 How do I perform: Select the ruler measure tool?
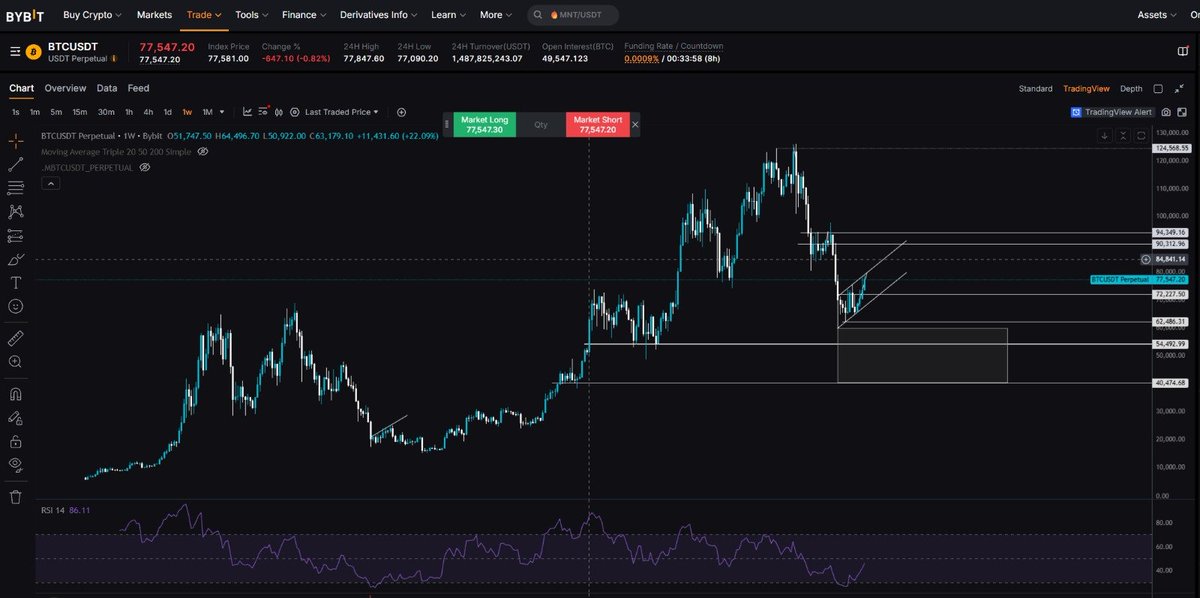[16, 338]
